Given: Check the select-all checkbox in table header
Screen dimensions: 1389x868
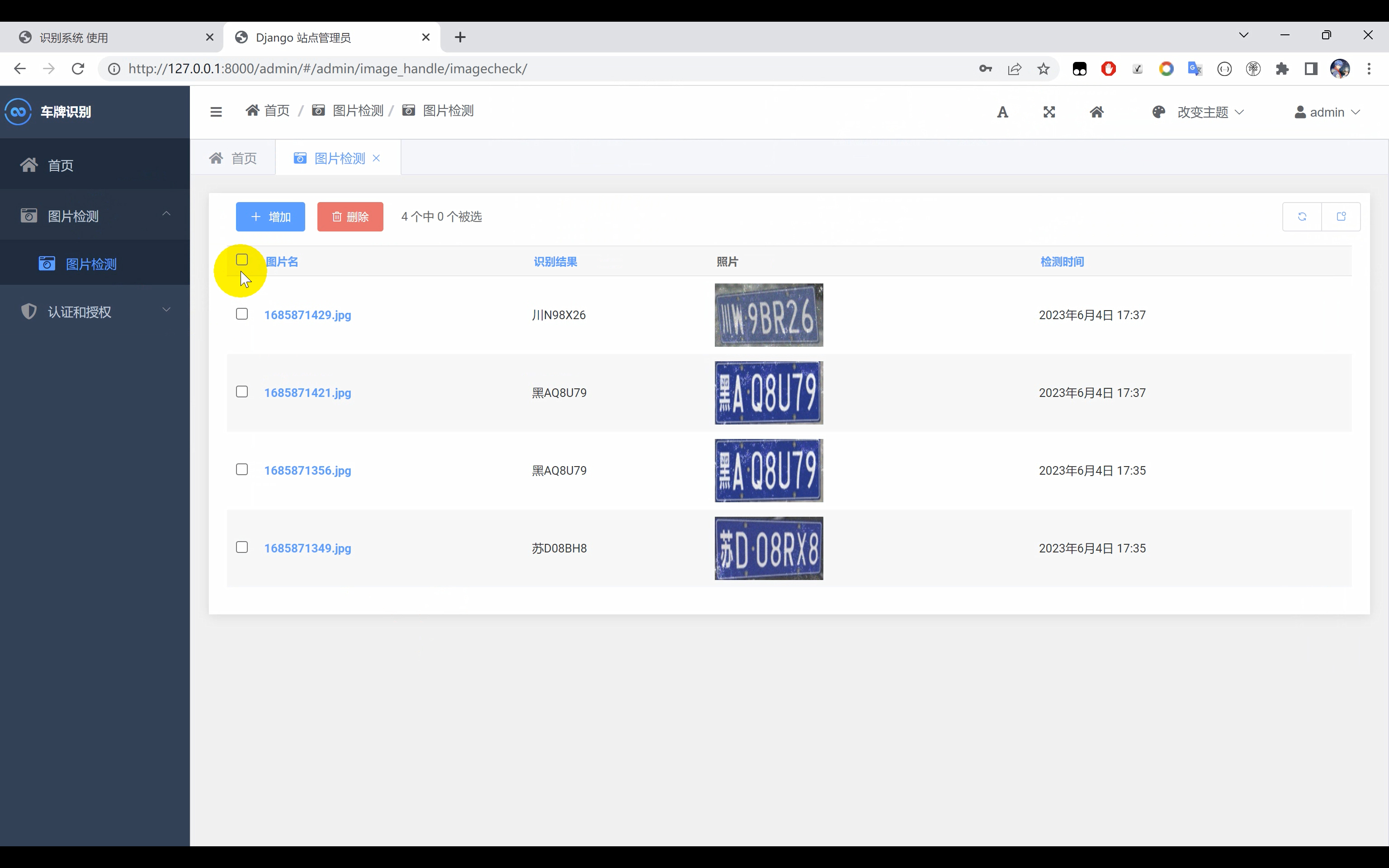Looking at the screenshot, I should coord(241,260).
